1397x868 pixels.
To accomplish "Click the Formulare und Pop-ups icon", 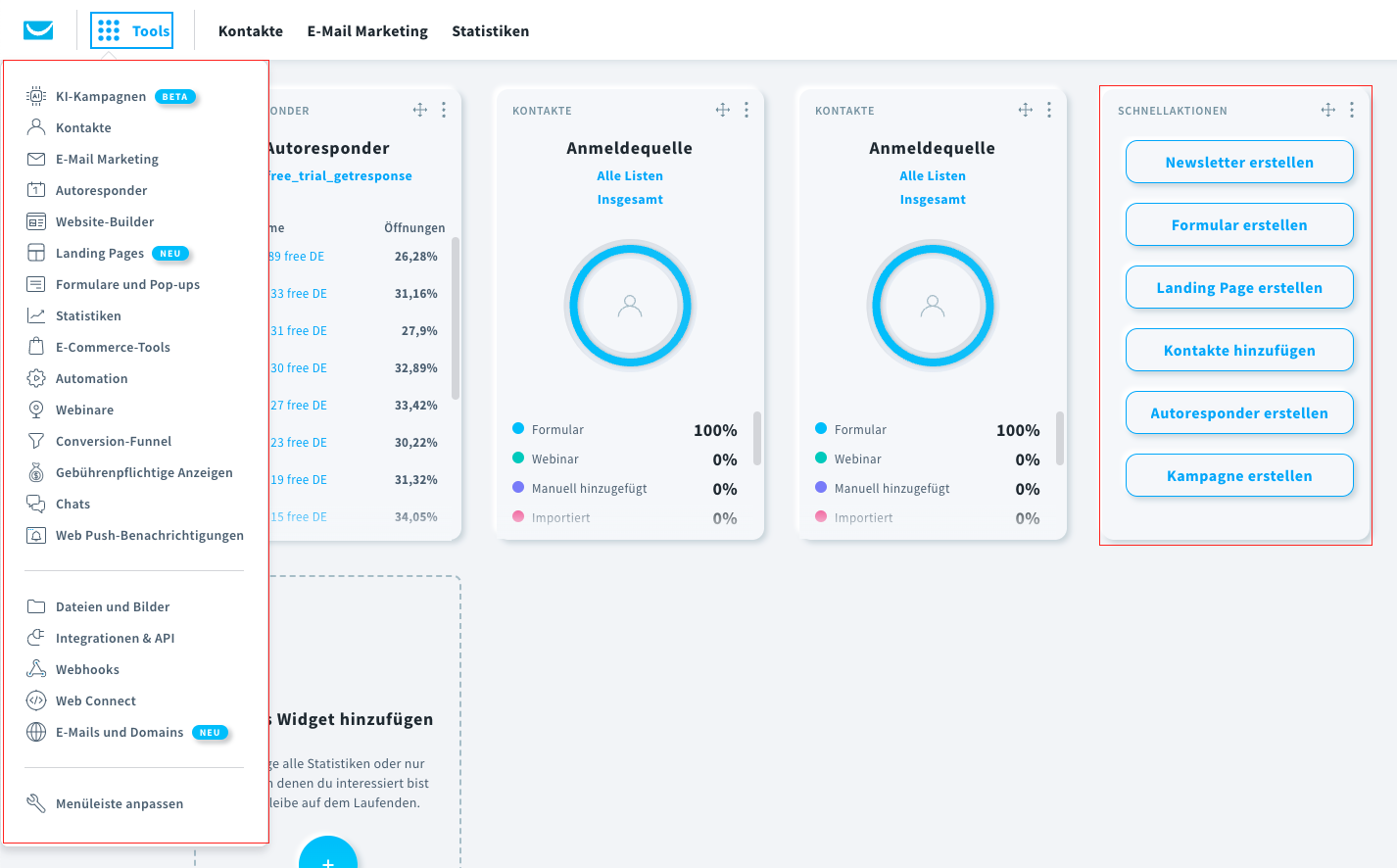I will point(36,284).
